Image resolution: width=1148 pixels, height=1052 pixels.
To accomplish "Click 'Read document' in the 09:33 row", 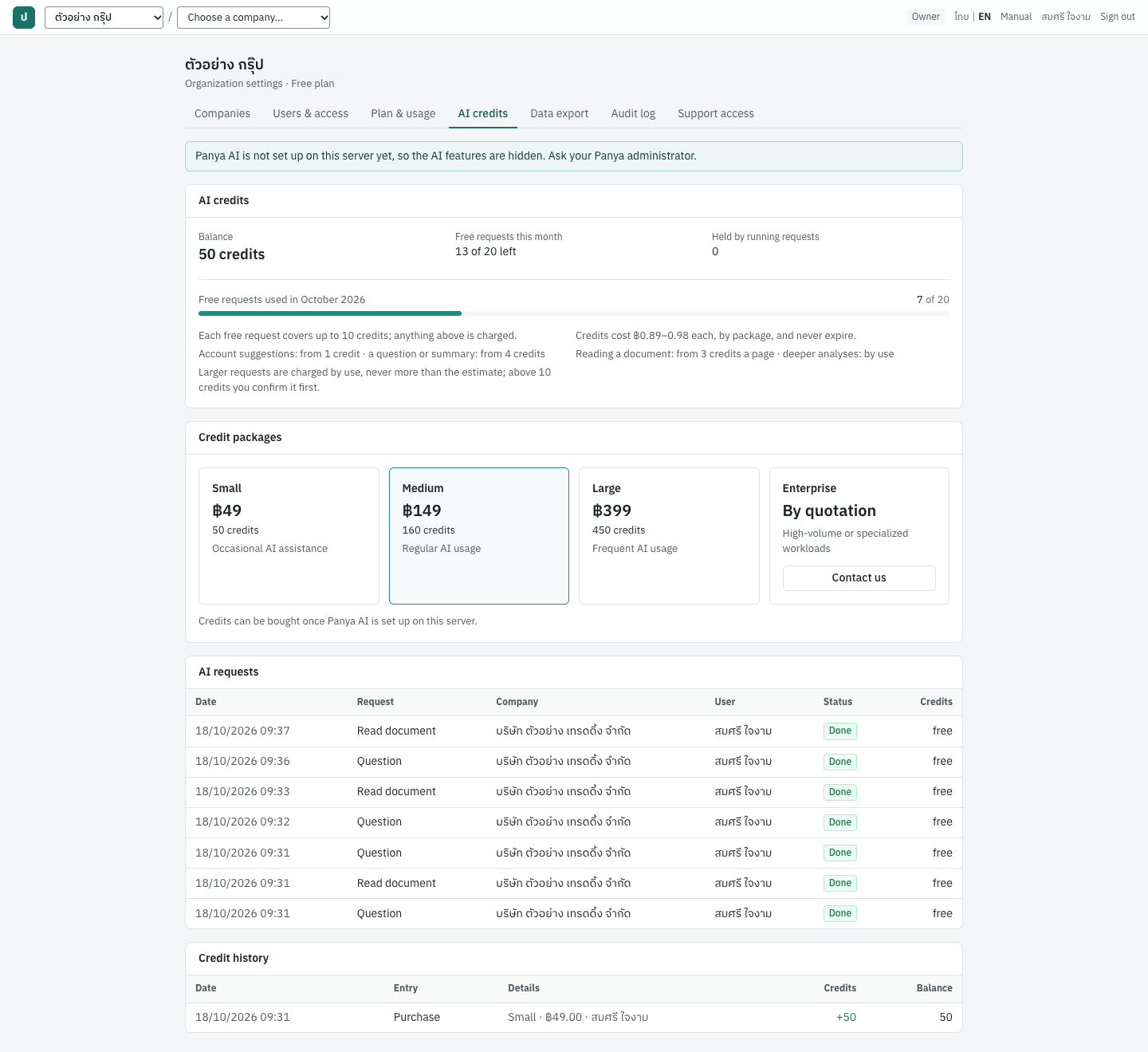I will click(x=396, y=792).
